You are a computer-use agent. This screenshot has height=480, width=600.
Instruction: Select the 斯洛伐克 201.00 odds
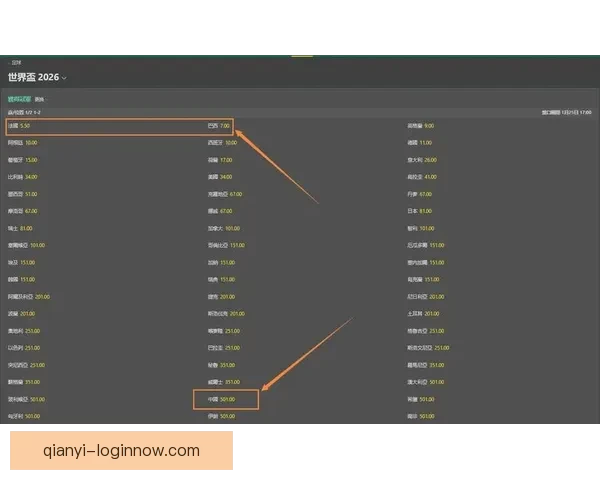pyautogui.click(x=226, y=313)
